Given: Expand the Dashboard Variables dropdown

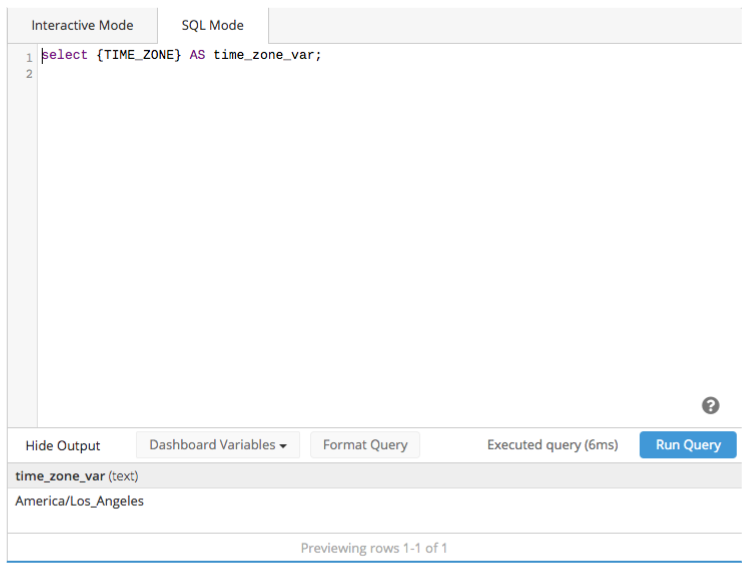Looking at the screenshot, I should [x=218, y=445].
